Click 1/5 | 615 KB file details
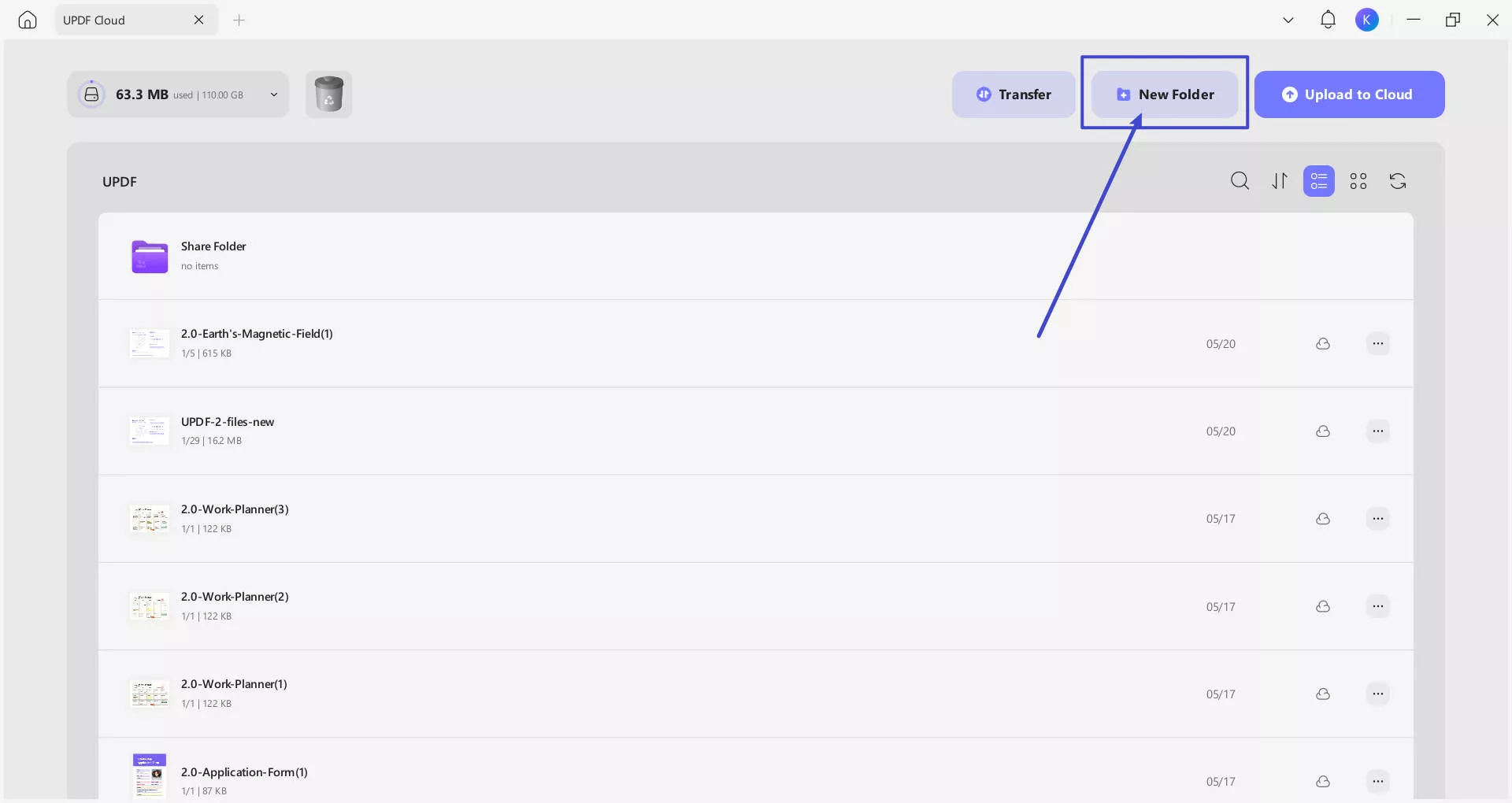Viewport: 1512px width, 803px height. pos(206,353)
